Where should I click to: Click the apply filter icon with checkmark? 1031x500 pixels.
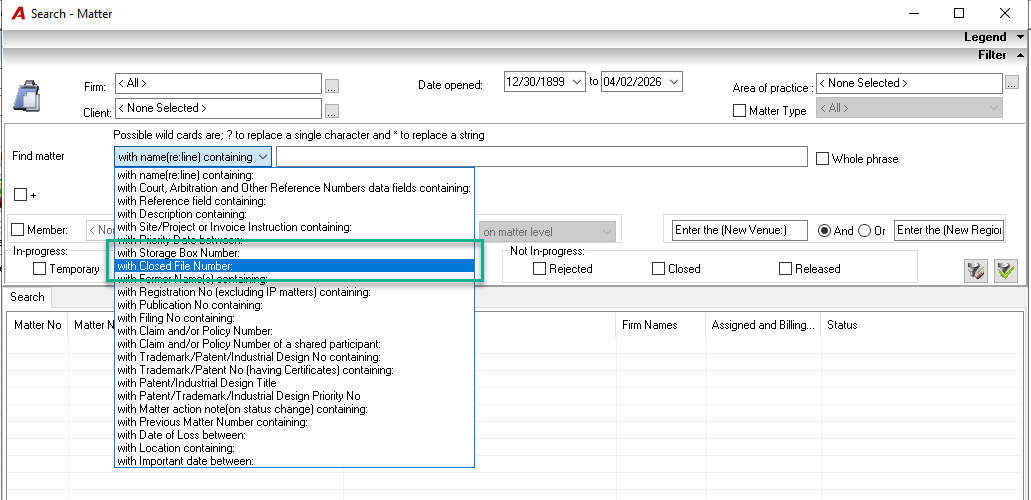(x=1005, y=271)
